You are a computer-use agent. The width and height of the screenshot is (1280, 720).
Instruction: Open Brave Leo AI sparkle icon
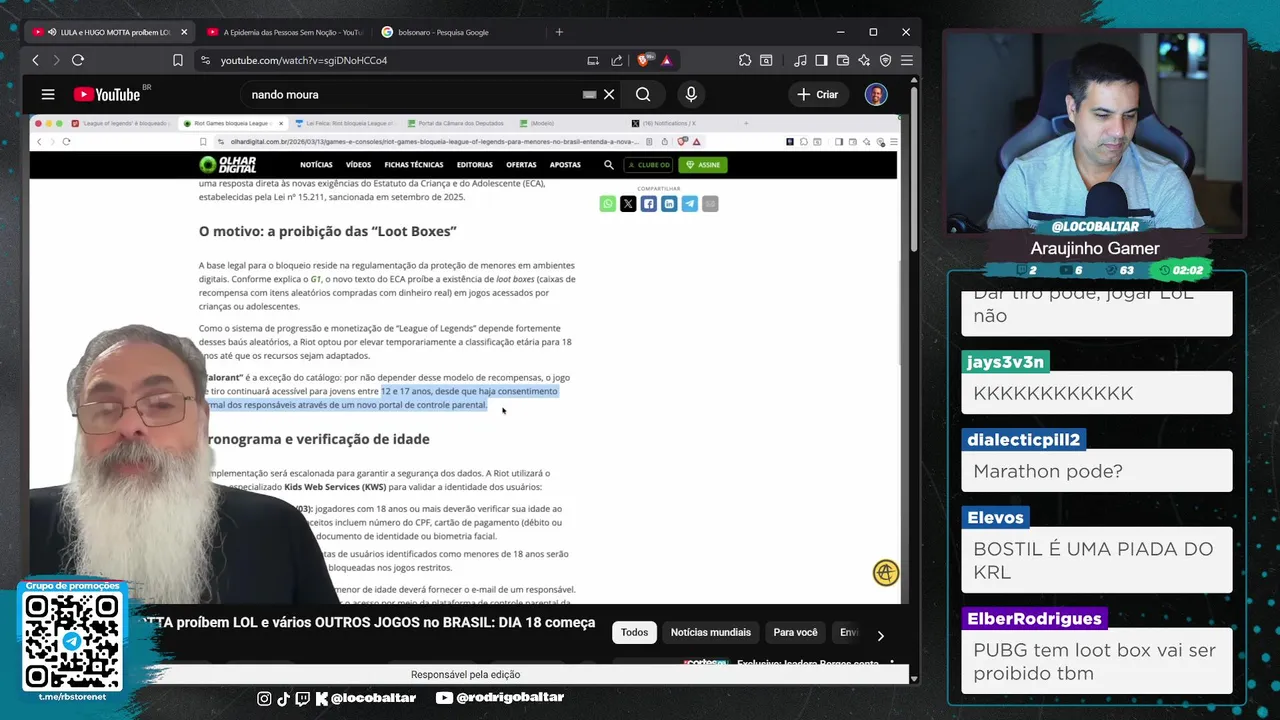pos(864,60)
